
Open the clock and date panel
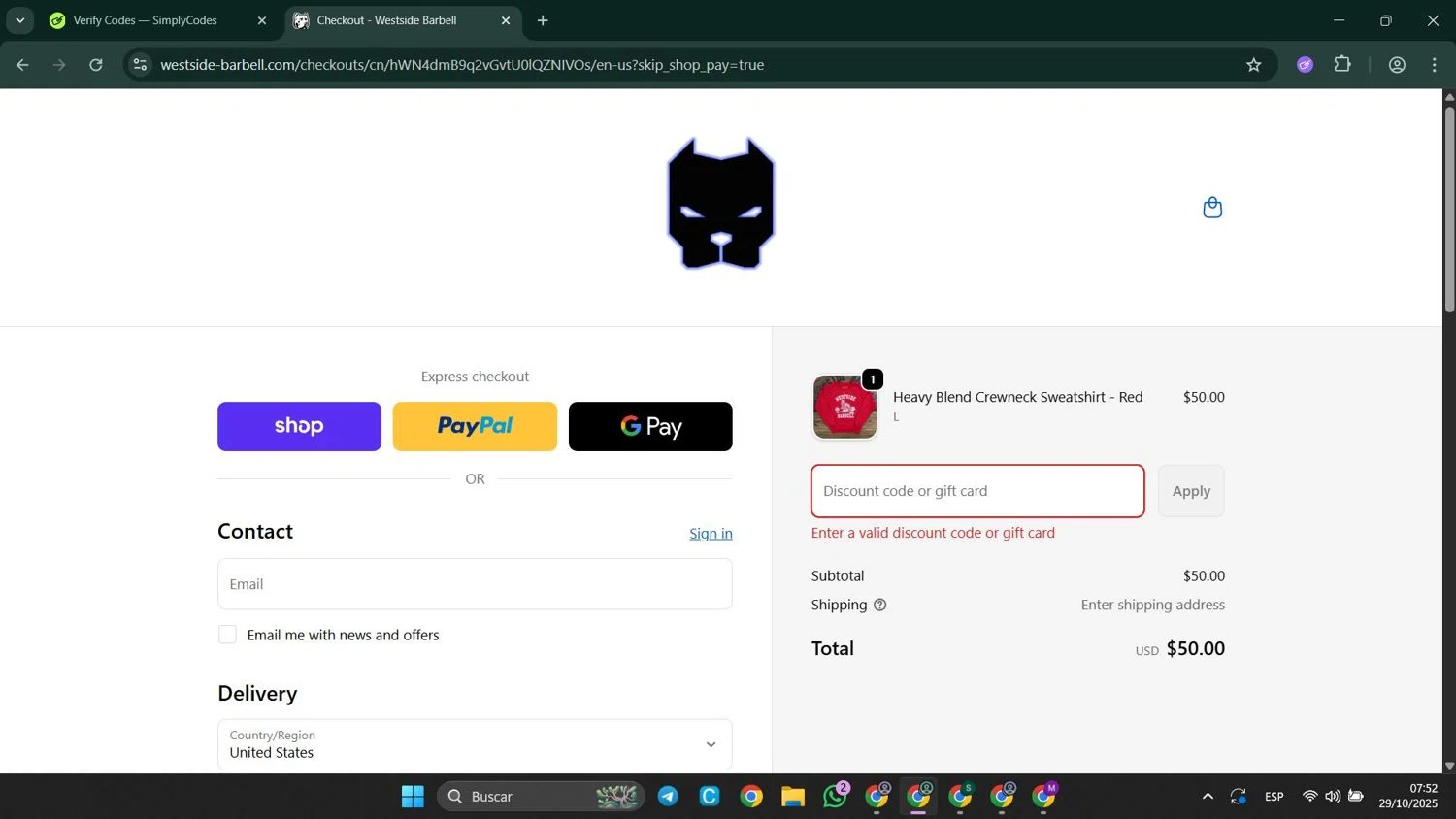pyautogui.click(x=1408, y=797)
